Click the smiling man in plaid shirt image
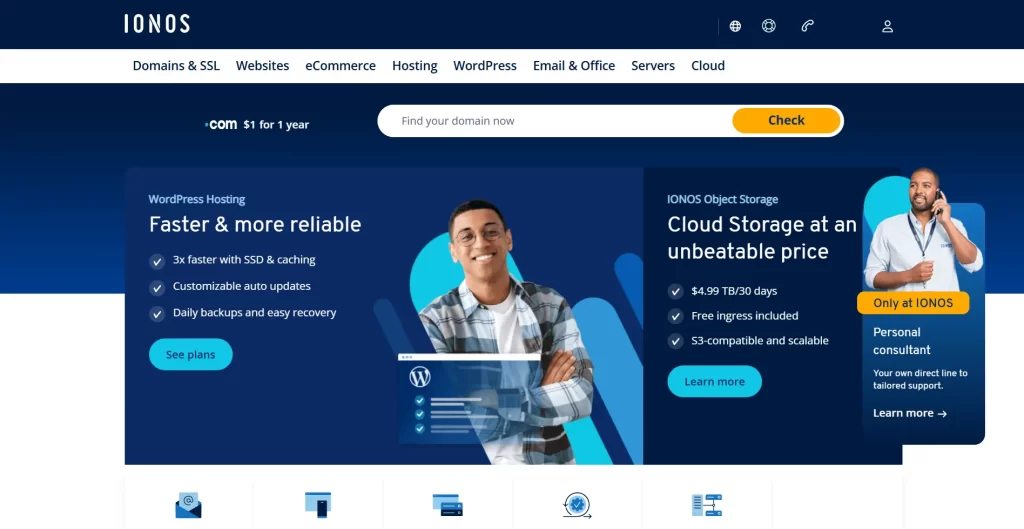Screen dimensions: 1024x529 [x=506, y=332]
